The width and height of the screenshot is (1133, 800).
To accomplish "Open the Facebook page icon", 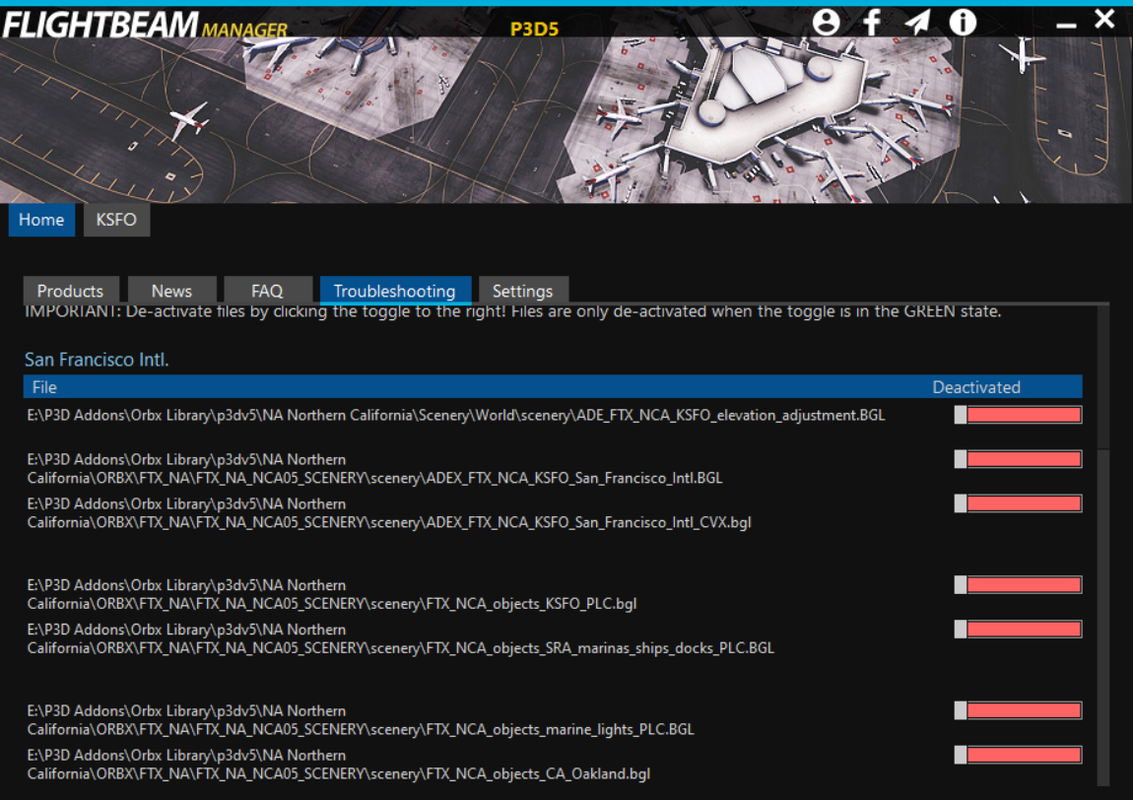I will [872, 22].
